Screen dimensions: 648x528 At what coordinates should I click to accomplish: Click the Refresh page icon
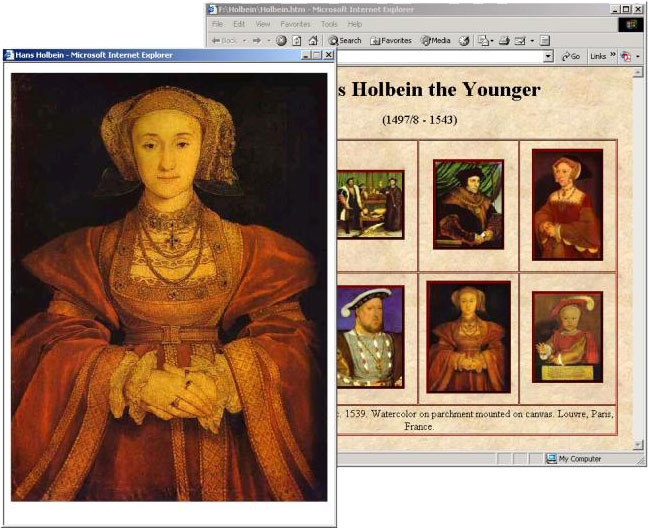click(297, 41)
